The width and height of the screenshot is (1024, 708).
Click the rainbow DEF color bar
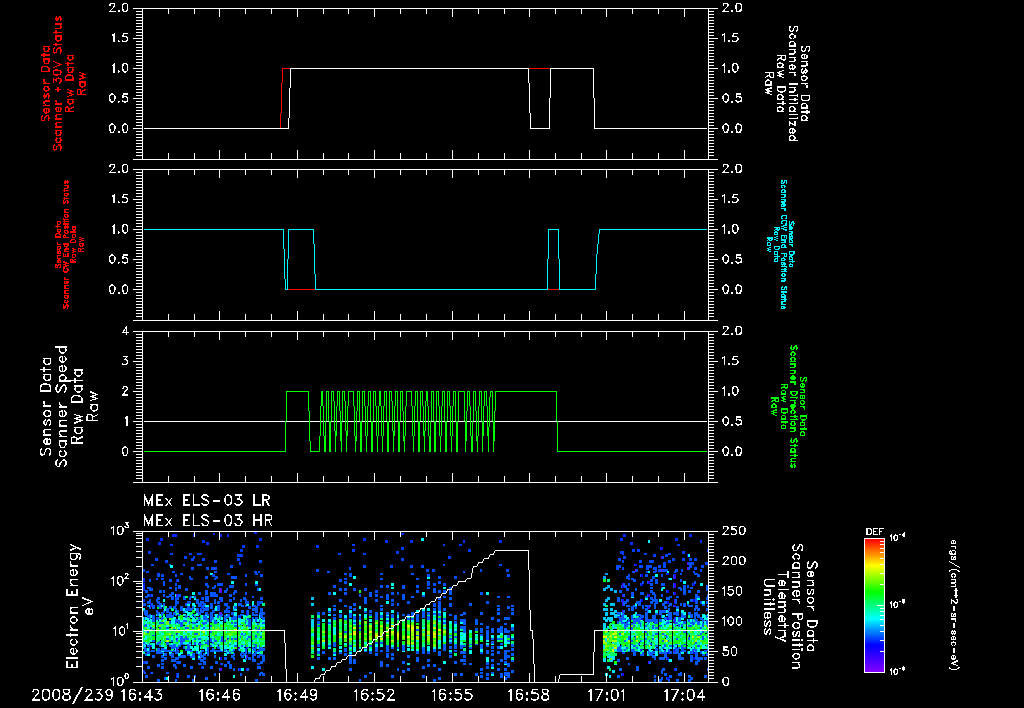pos(874,604)
